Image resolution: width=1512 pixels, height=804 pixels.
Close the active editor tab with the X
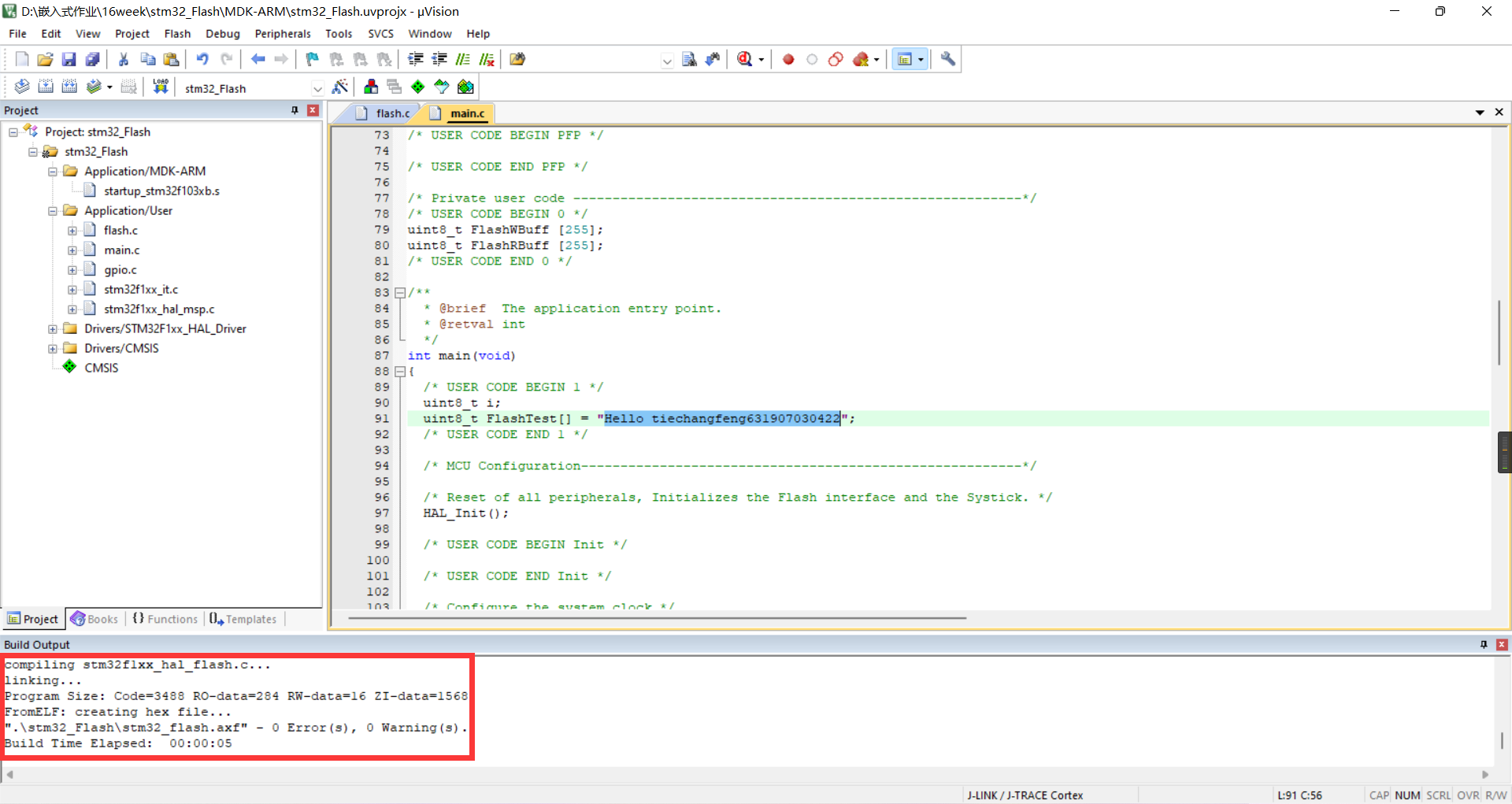(x=1499, y=113)
